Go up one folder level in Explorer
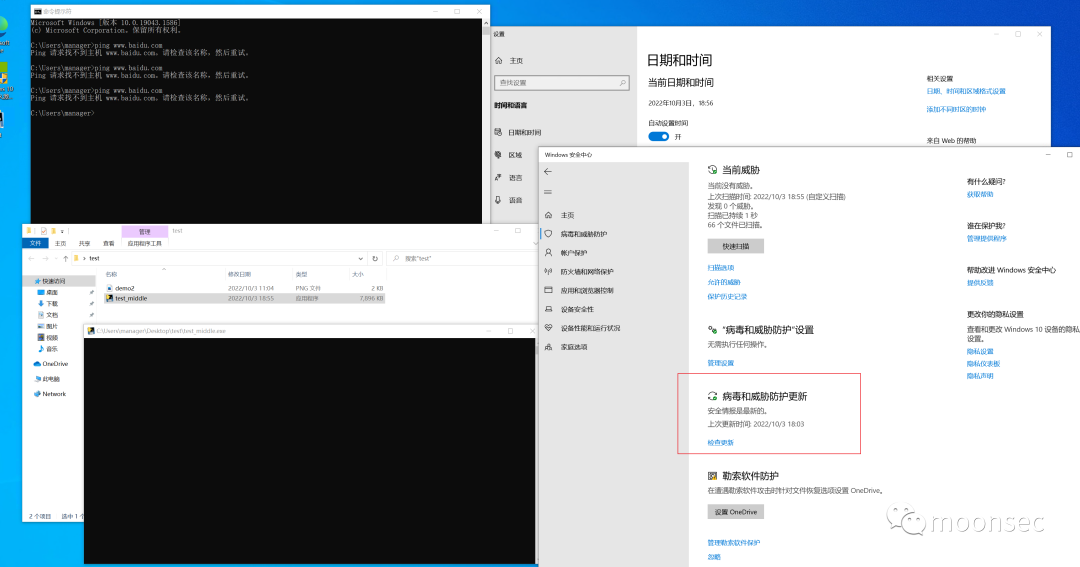The width and height of the screenshot is (1080, 567). pyautogui.click(x=65, y=258)
